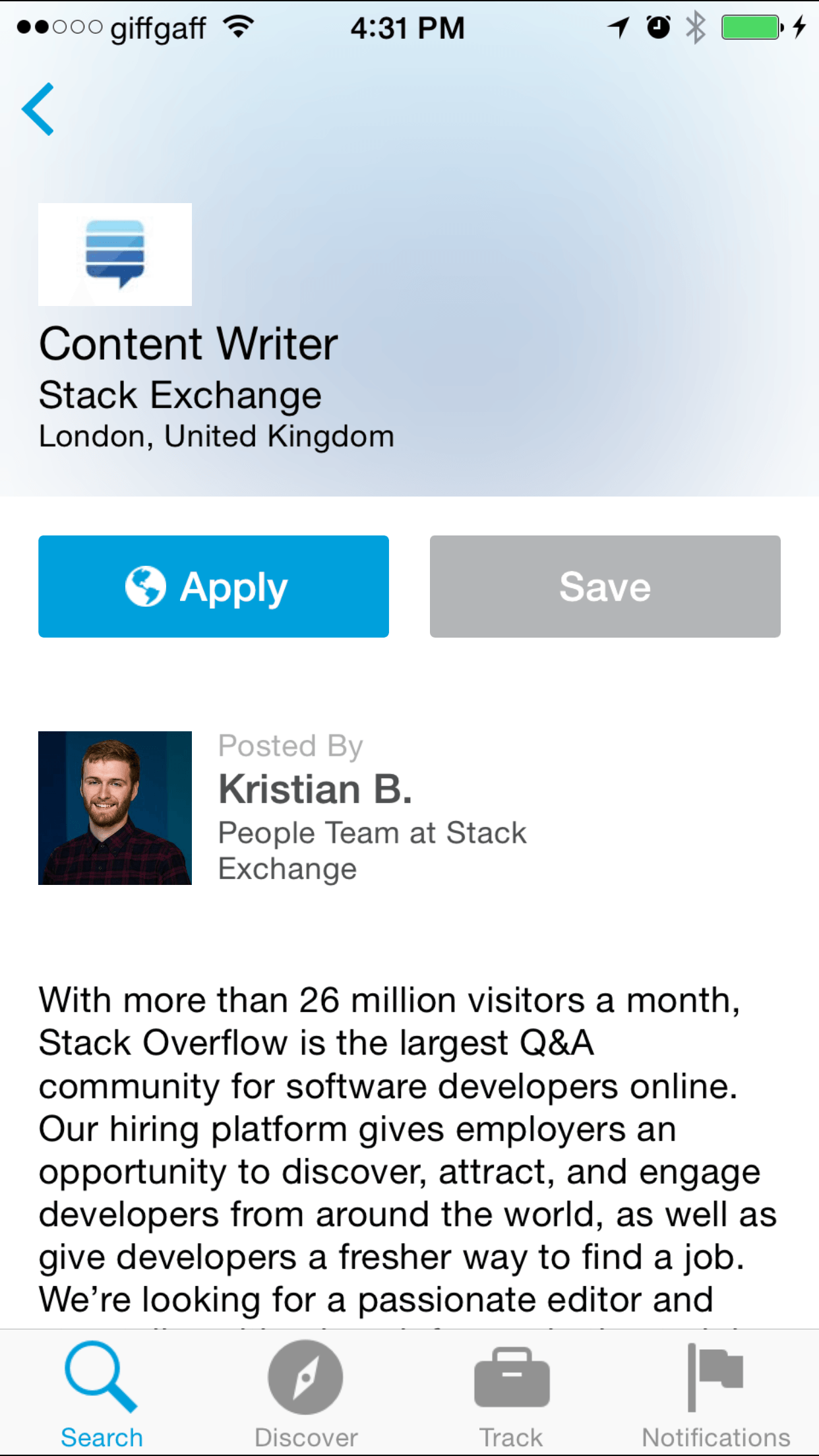Image resolution: width=819 pixels, height=1456 pixels.
Task: Open the Notifications flag icon
Action: tap(715, 1377)
